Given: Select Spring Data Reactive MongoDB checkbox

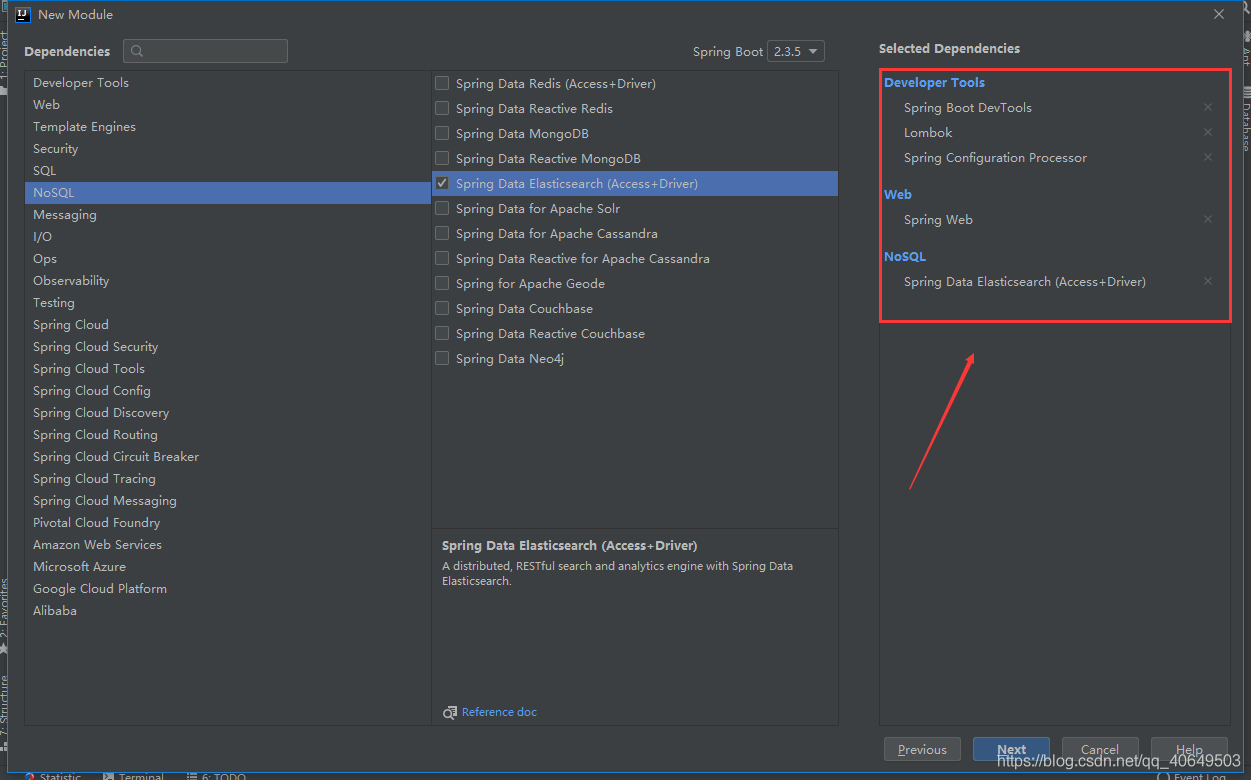Looking at the screenshot, I should (x=442, y=158).
